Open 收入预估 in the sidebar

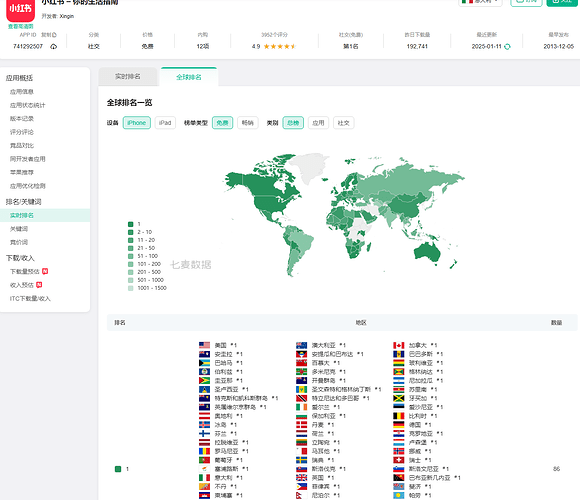[x=22, y=285]
